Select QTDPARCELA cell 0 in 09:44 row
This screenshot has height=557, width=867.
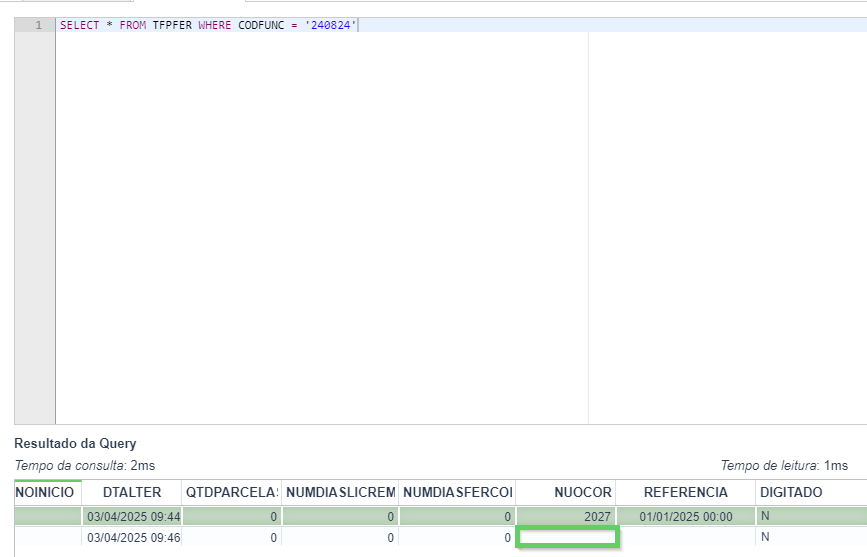(x=232, y=517)
